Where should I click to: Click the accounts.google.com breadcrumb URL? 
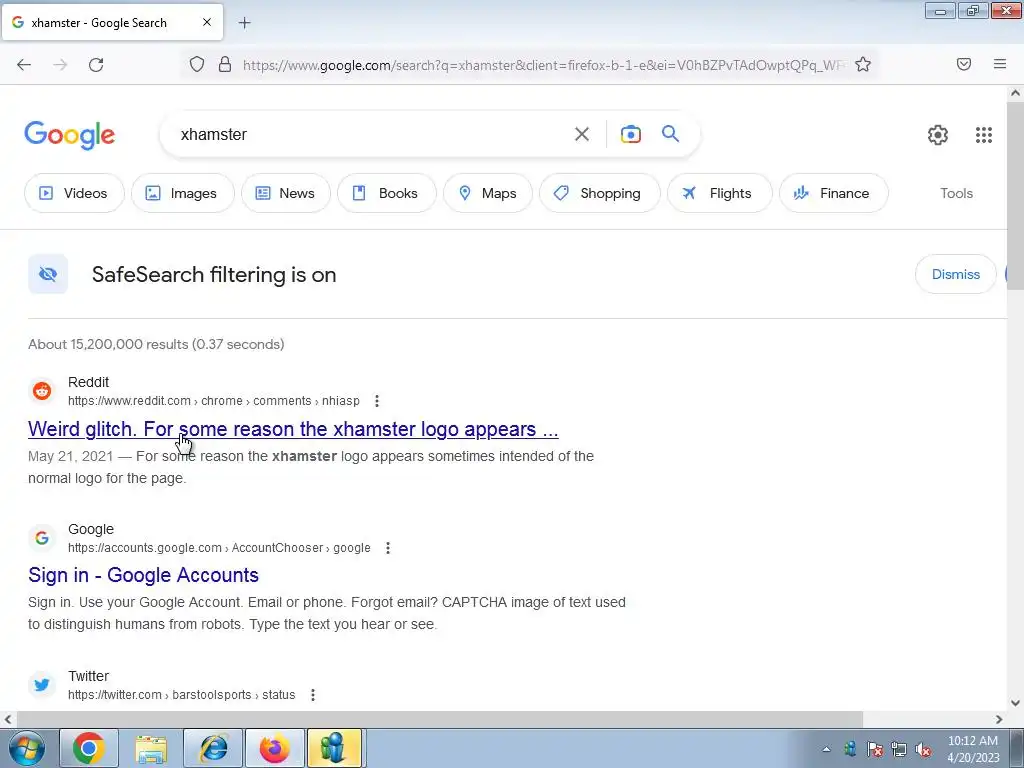(219, 547)
